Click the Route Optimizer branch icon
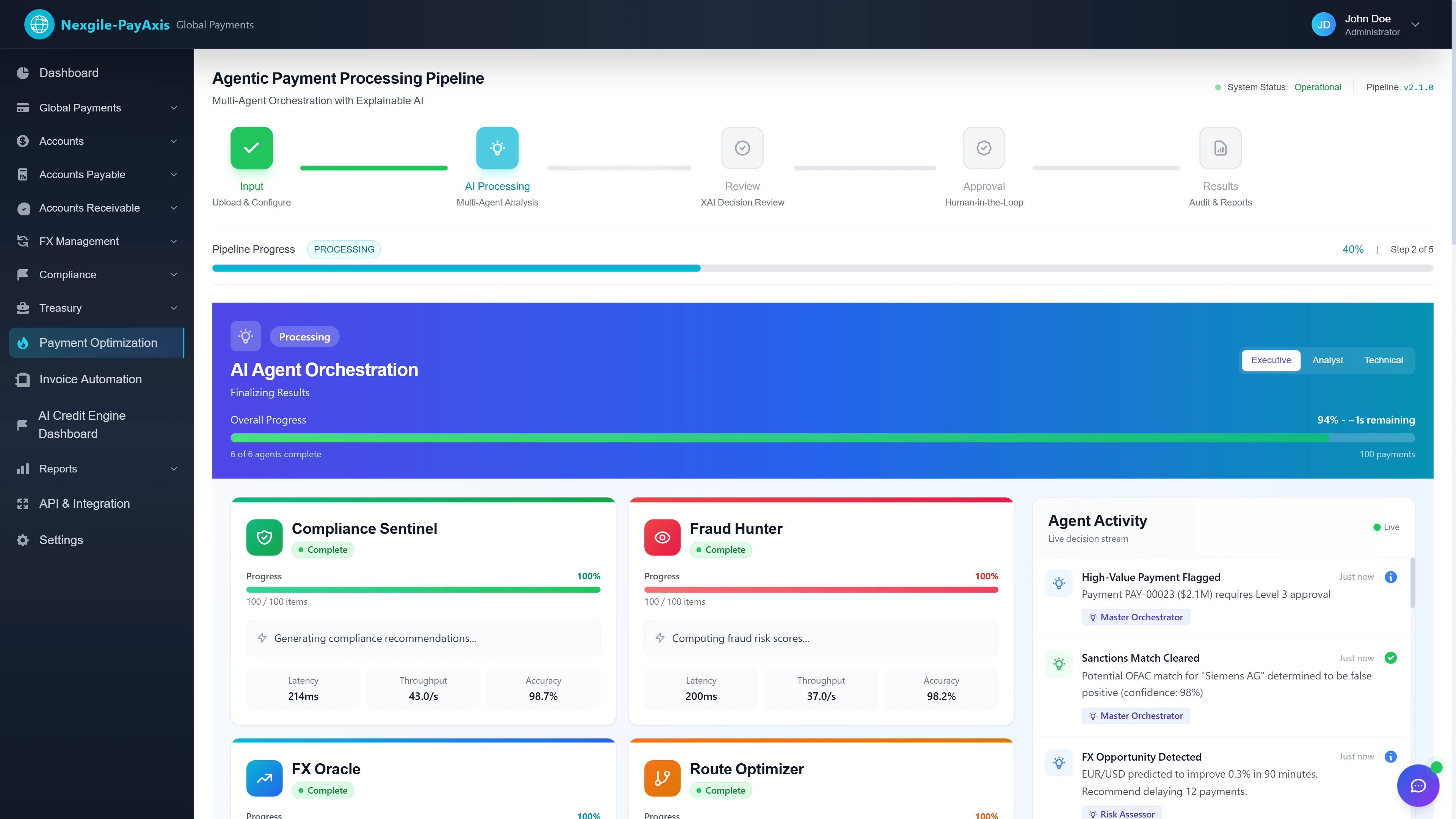This screenshot has height=819, width=1456. click(662, 778)
